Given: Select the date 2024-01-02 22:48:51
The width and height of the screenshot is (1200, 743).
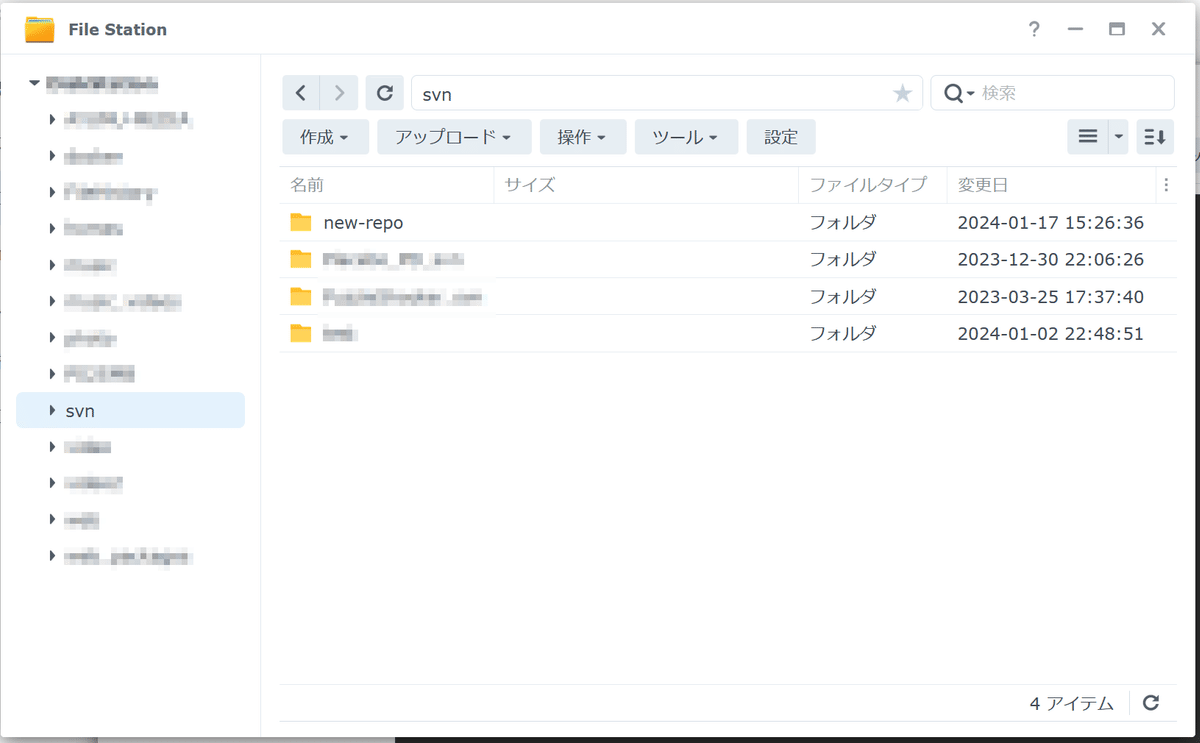Looking at the screenshot, I should point(1050,334).
